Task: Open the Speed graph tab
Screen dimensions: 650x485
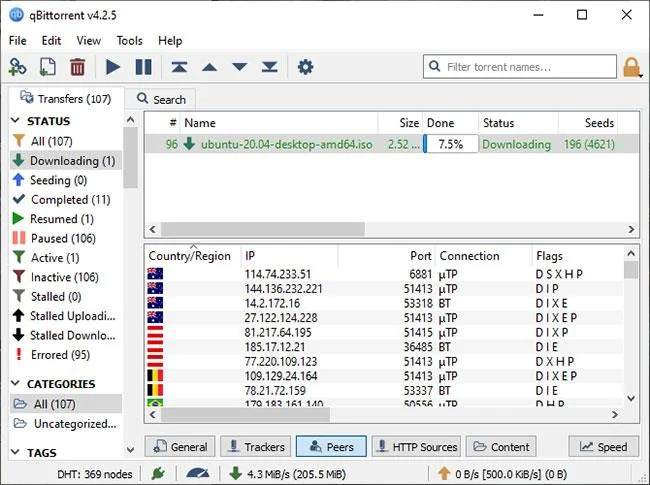Action: [604, 446]
